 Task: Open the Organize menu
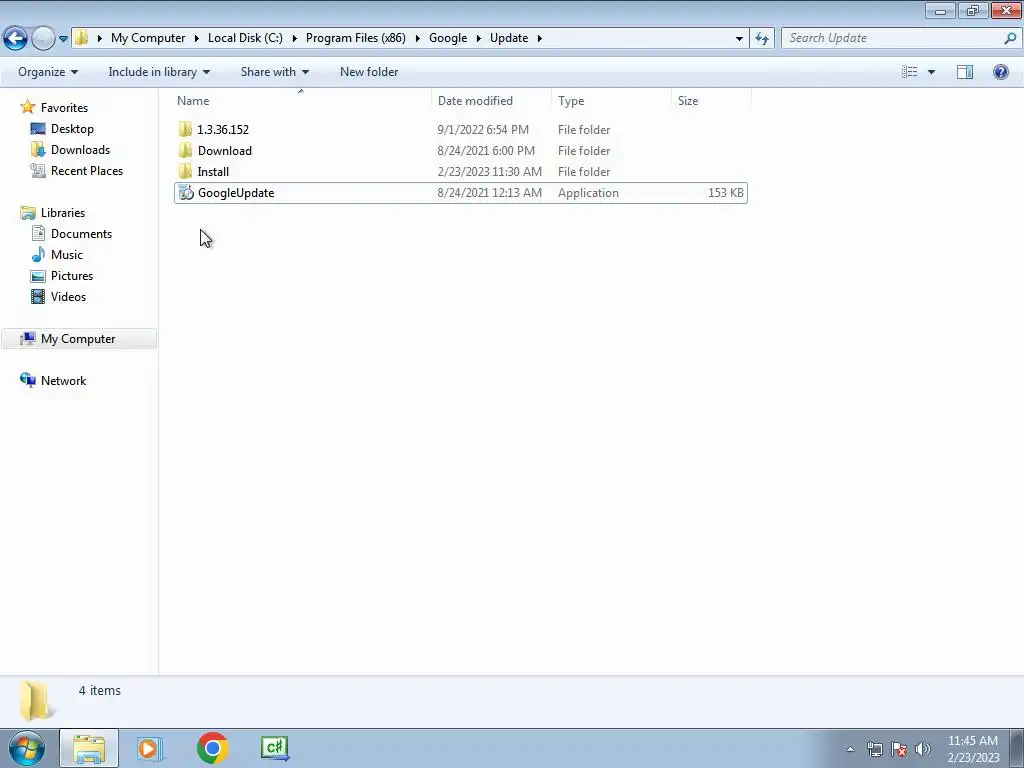coord(48,72)
